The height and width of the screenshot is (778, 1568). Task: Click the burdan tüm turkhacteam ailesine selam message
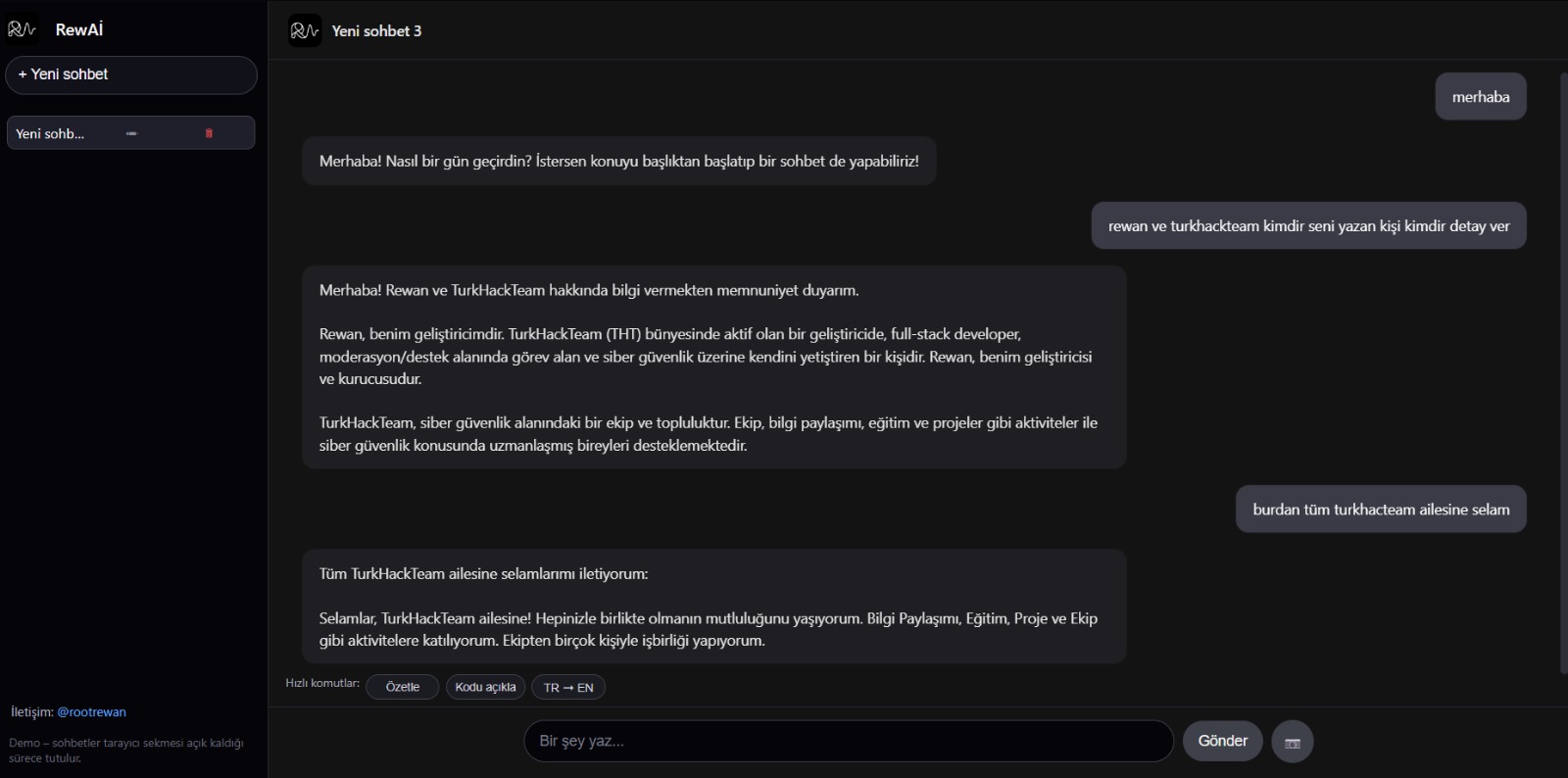tap(1381, 510)
